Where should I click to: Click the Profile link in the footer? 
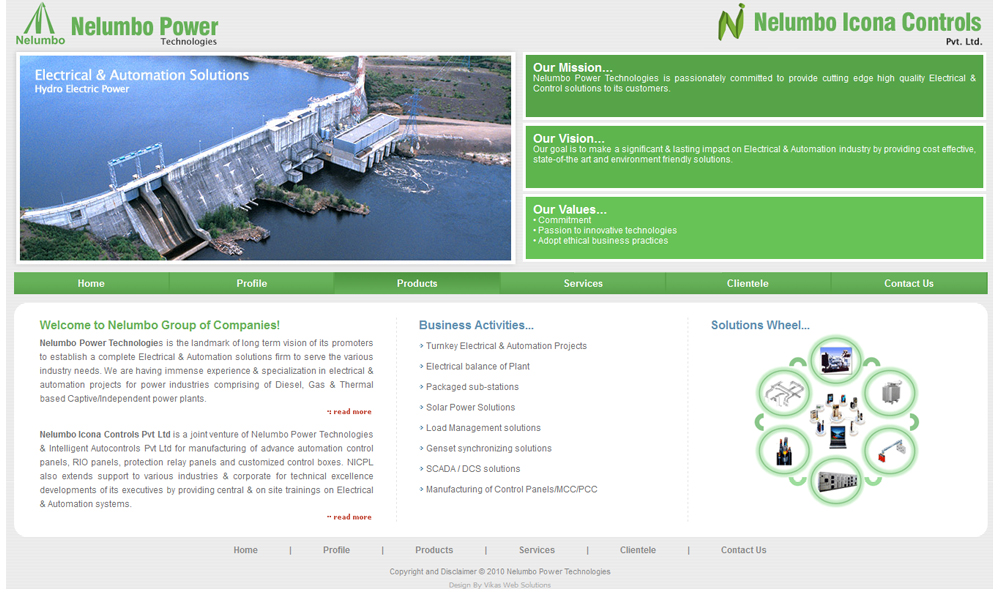(x=336, y=550)
